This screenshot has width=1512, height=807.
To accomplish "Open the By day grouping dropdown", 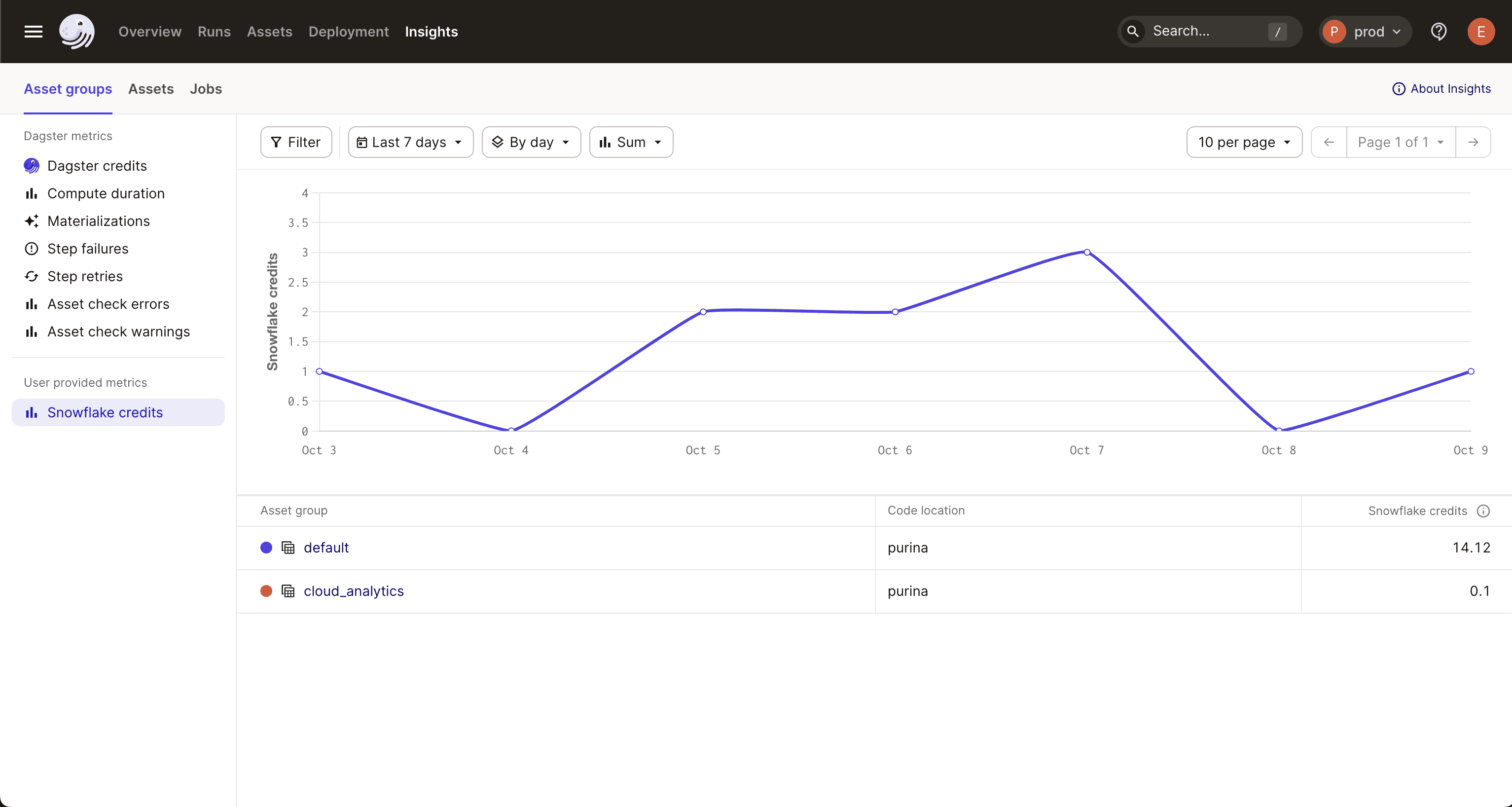I will point(531,142).
